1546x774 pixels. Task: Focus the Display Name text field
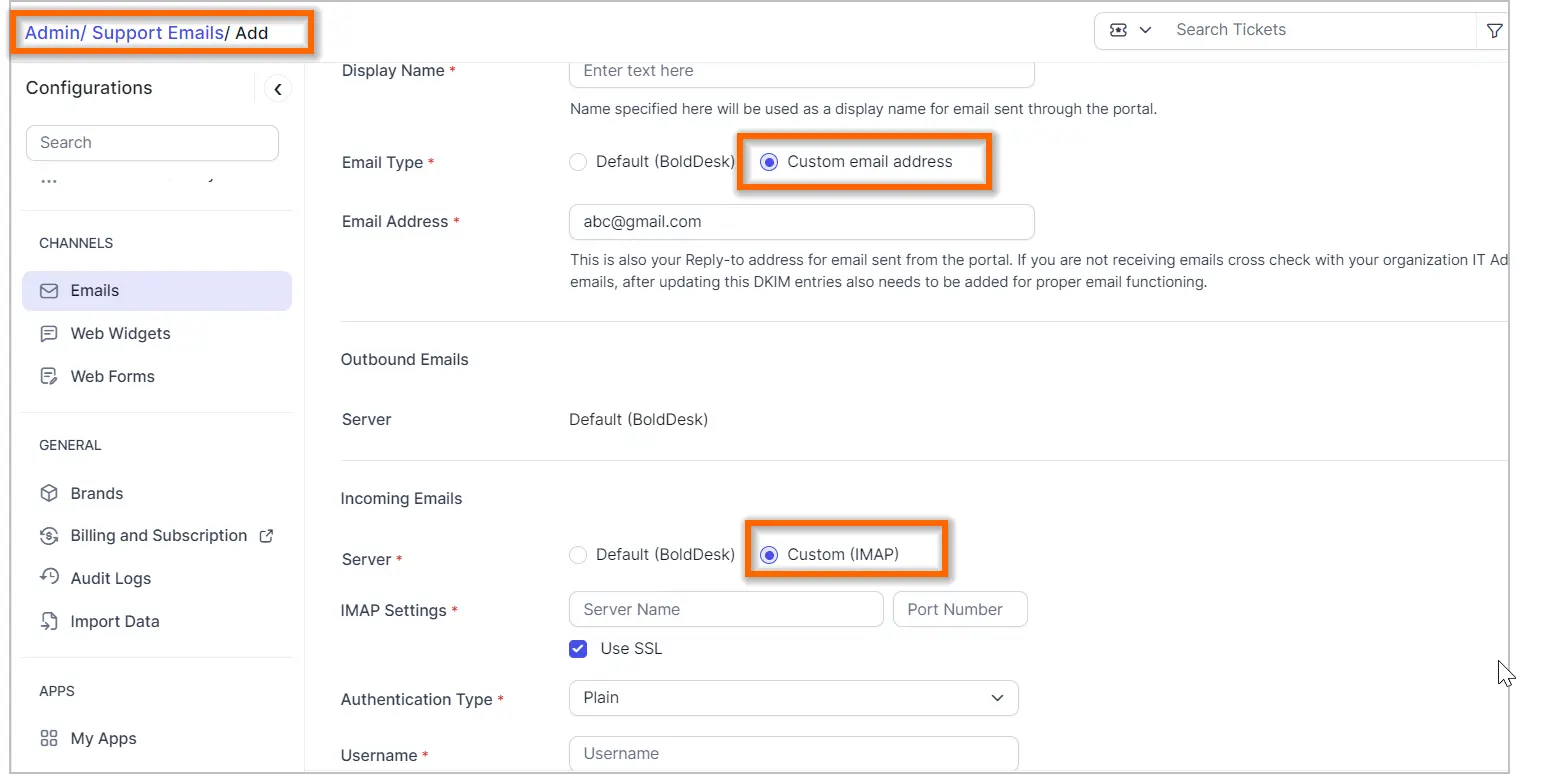(802, 72)
